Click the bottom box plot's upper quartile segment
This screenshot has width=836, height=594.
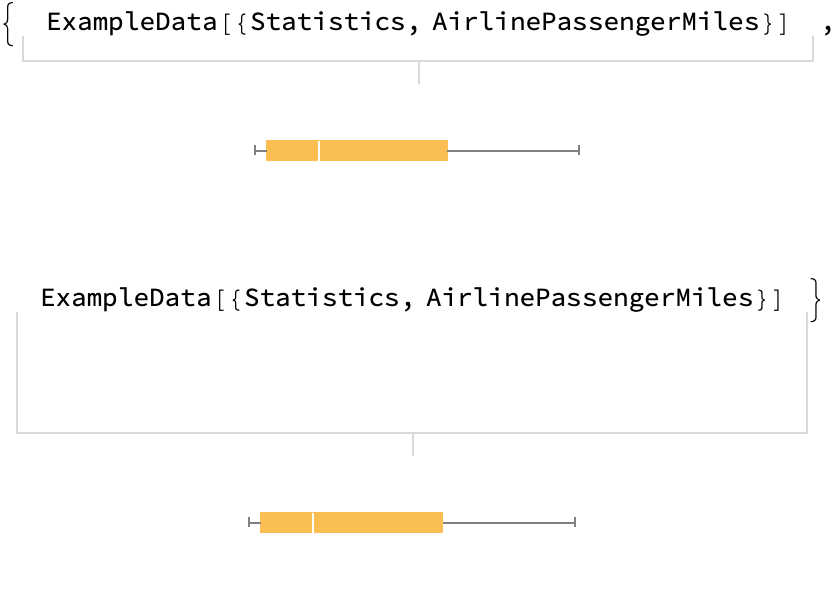[x=378, y=522]
